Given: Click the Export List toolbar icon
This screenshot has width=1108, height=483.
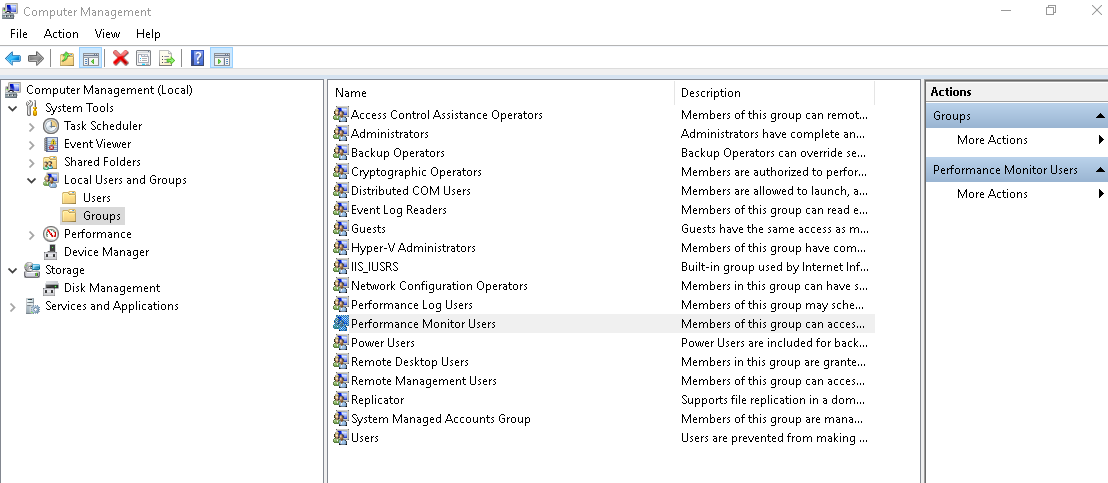Looking at the screenshot, I should tap(167, 59).
